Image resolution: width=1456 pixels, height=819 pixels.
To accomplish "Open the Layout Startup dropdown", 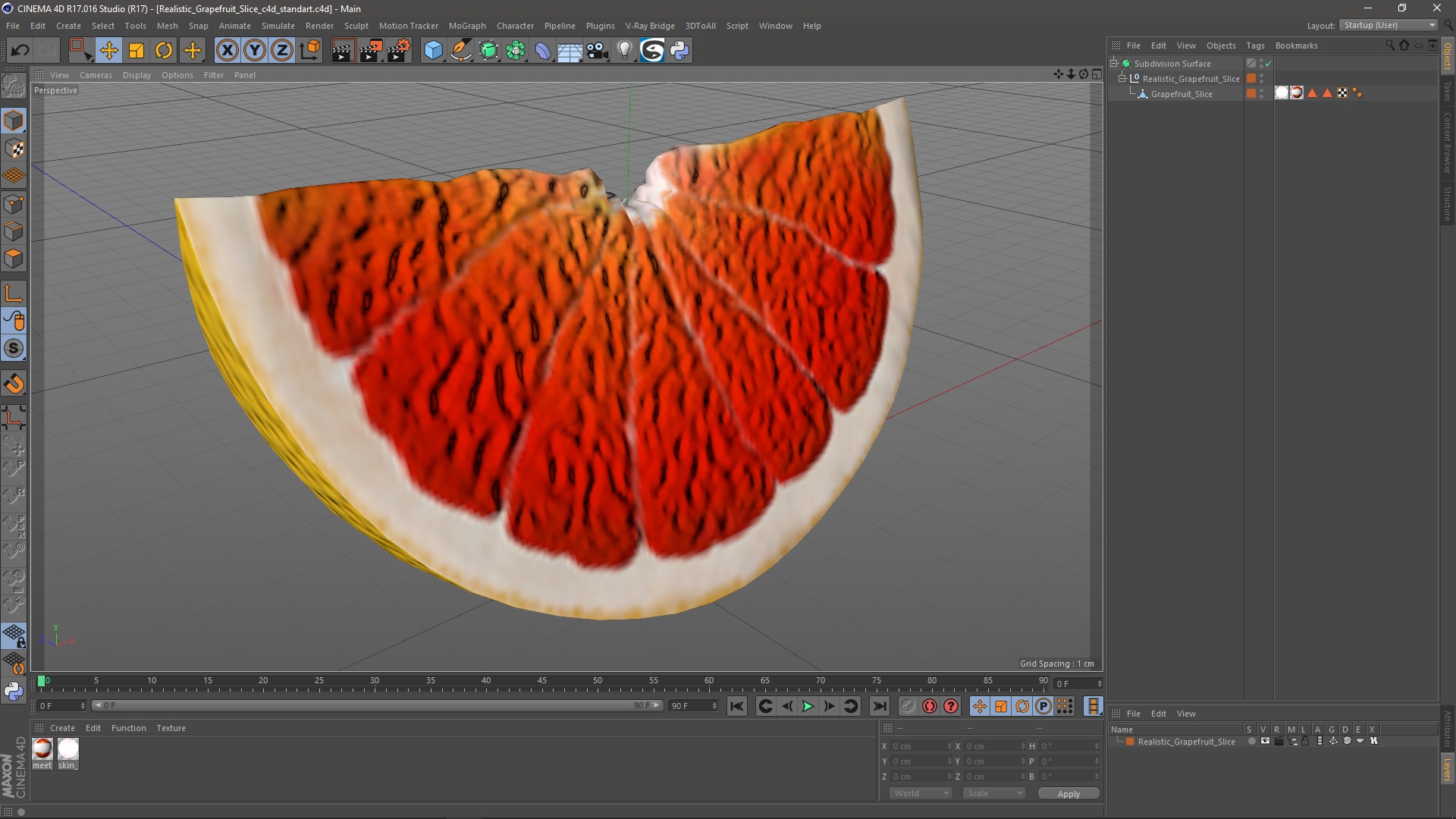I will tap(1389, 25).
